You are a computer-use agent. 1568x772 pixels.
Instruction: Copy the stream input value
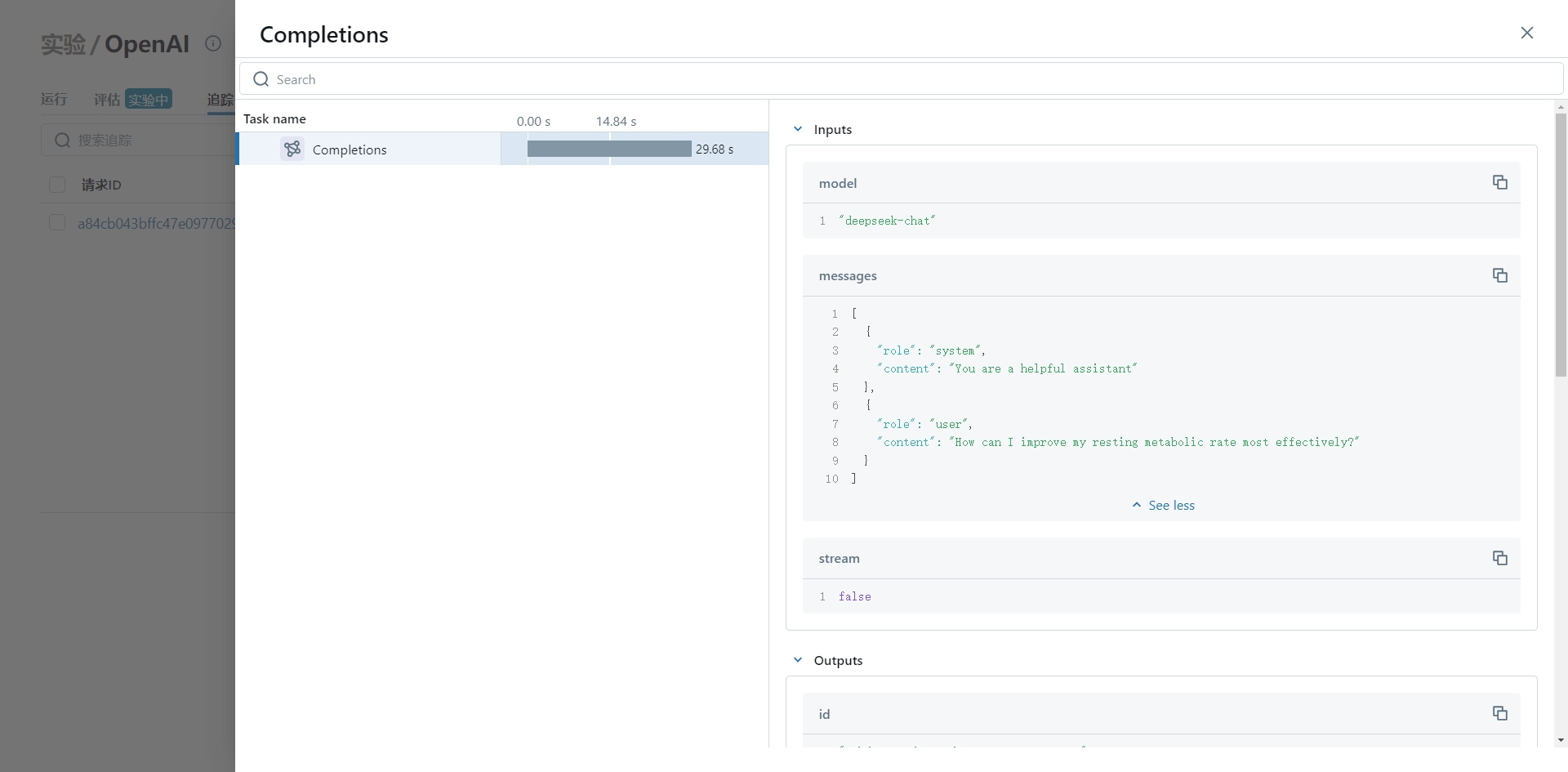pos(1499,558)
